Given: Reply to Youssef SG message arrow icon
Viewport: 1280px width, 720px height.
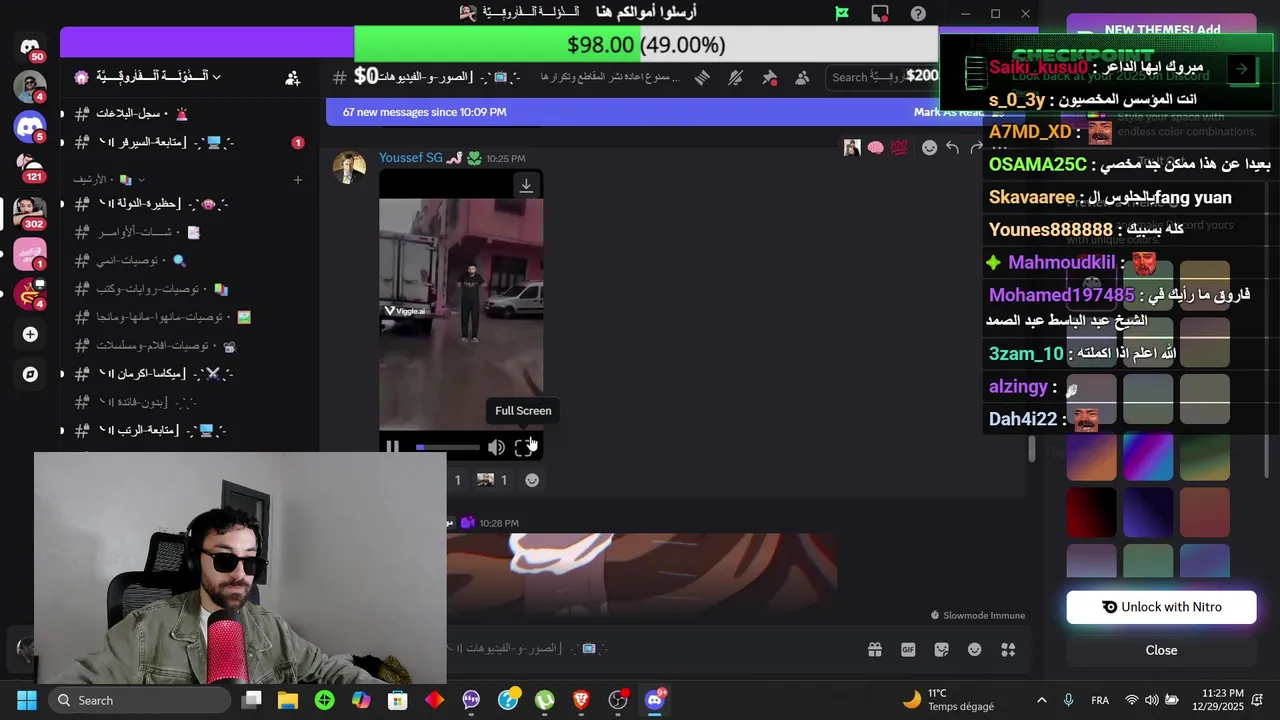Looking at the screenshot, I should (x=953, y=148).
